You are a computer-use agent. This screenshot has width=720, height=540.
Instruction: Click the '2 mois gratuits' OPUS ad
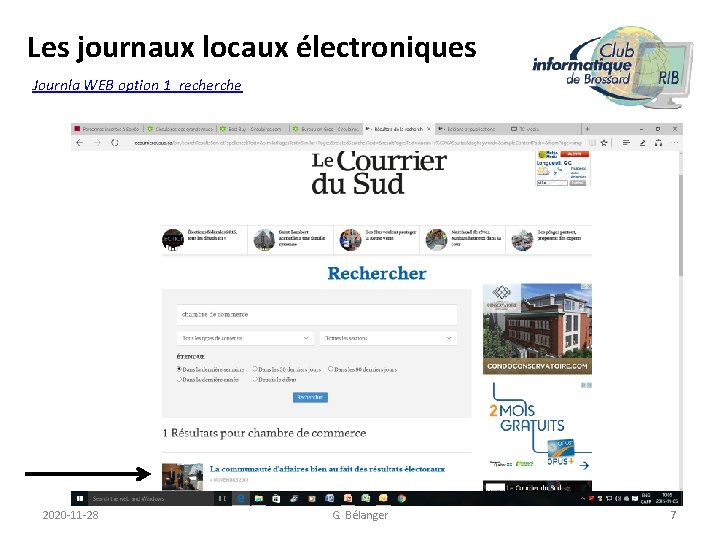point(537,426)
